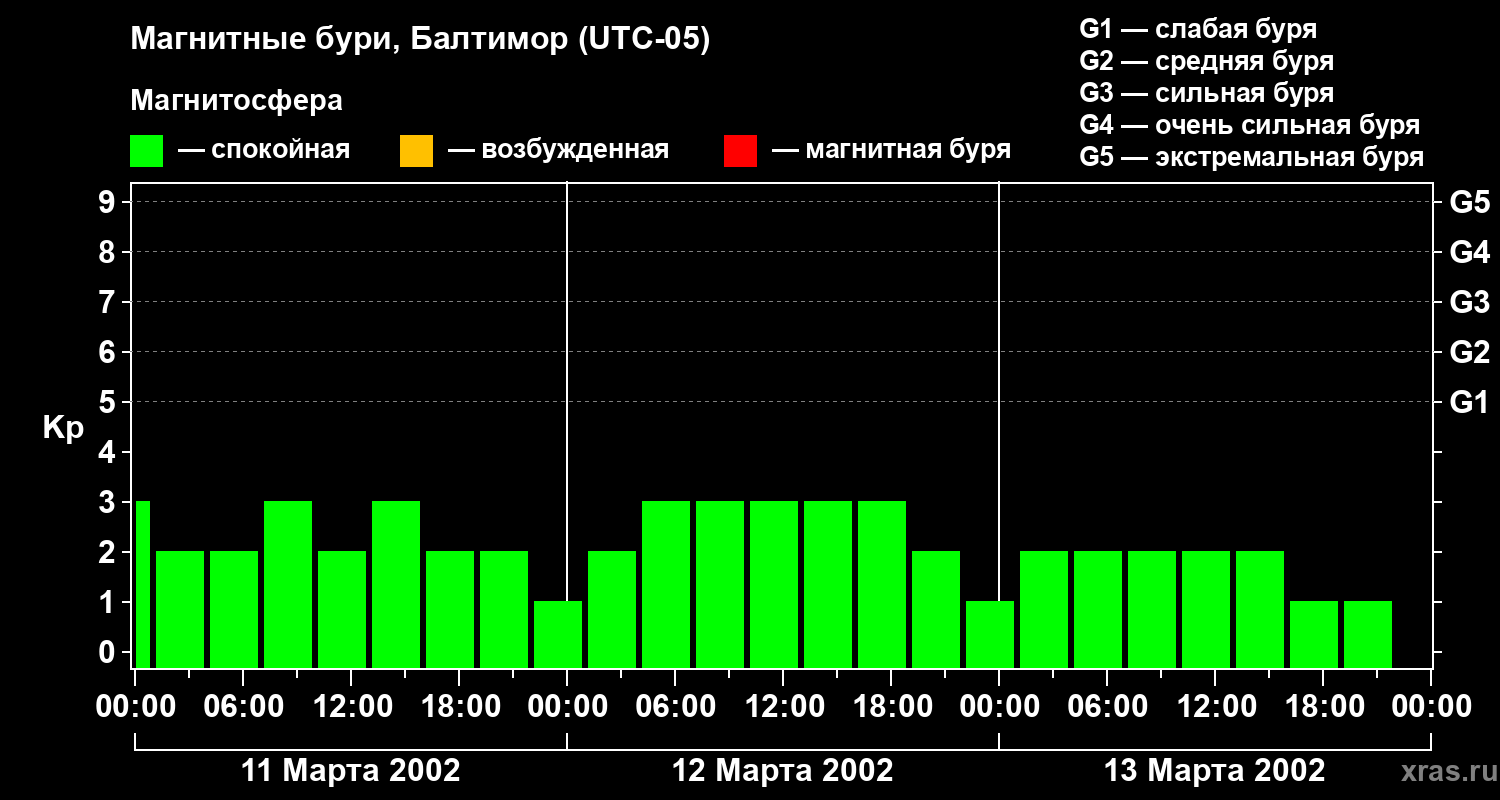Image resolution: width=1500 pixels, height=800 pixels.
Task: Click the G4 label on the right axis
Action: coord(1470,252)
